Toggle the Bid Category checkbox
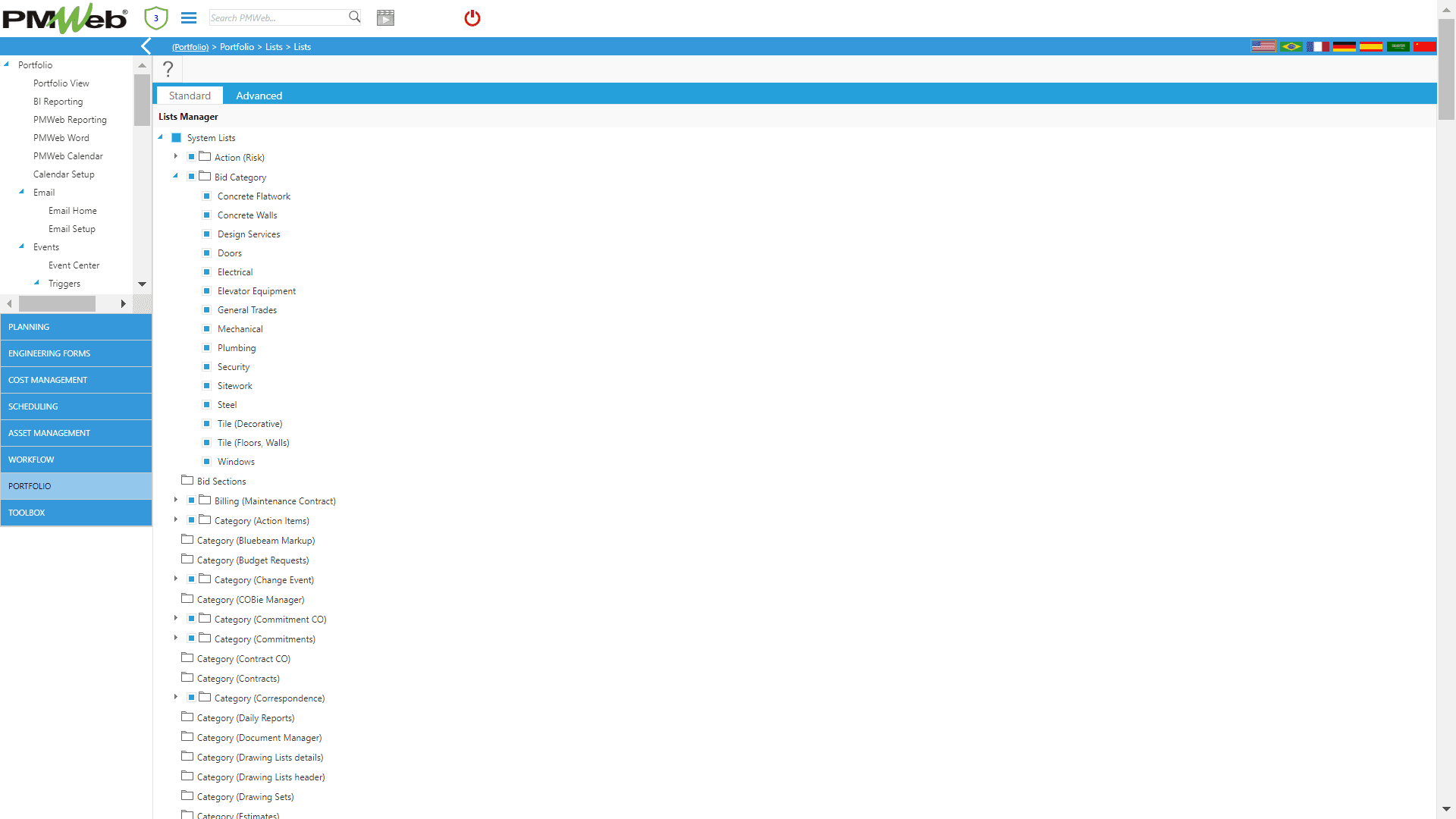This screenshot has height=819, width=1456. [x=191, y=177]
